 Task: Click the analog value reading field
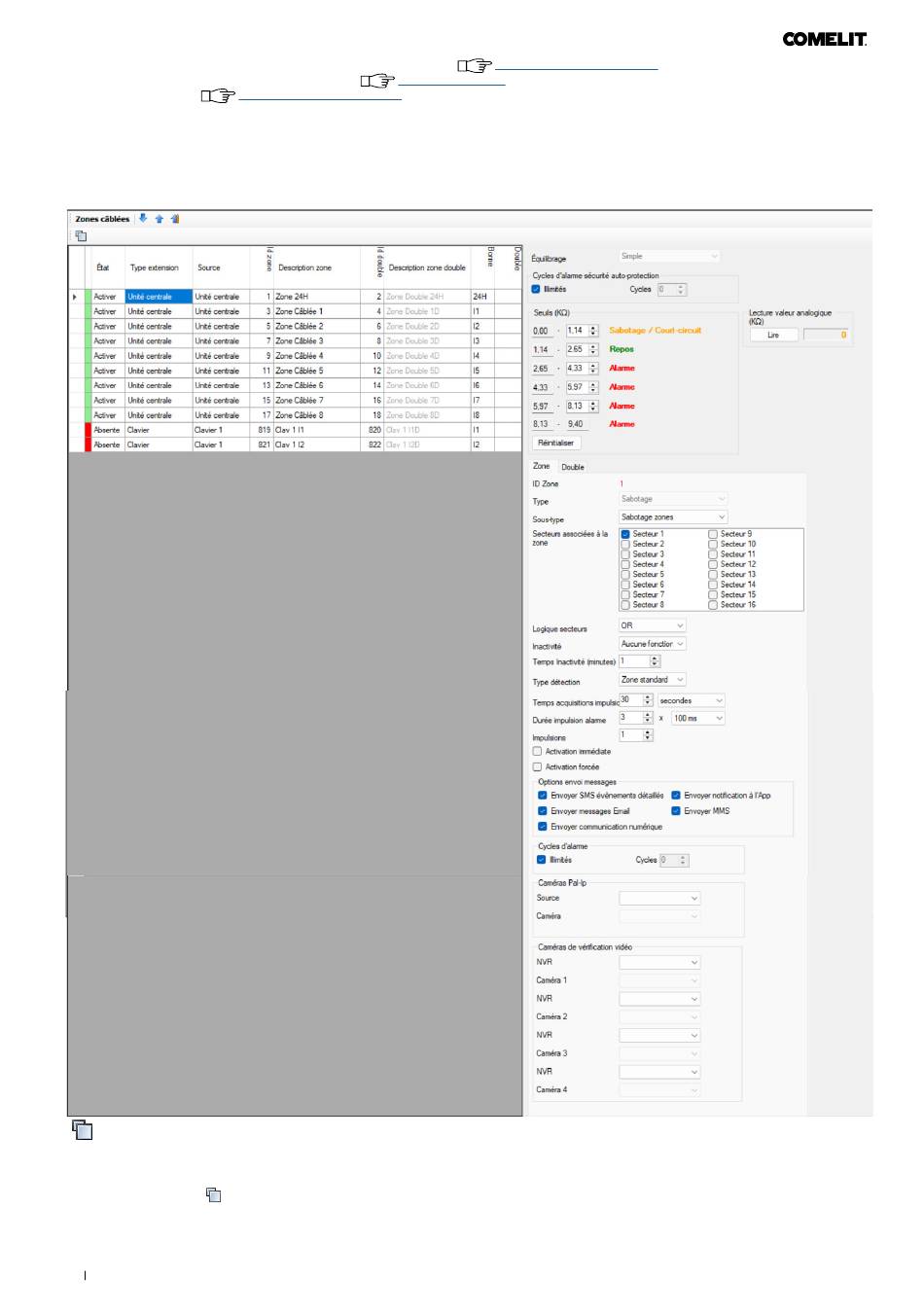826,335
